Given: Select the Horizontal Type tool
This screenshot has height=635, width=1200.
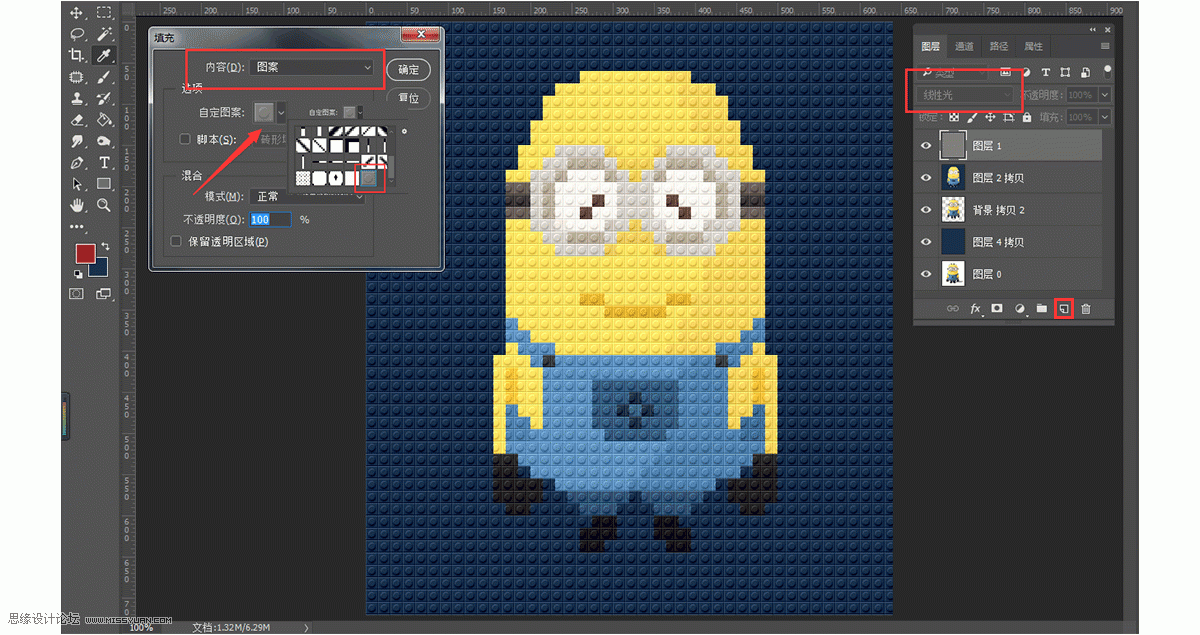Looking at the screenshot, I should click(104, 163).
